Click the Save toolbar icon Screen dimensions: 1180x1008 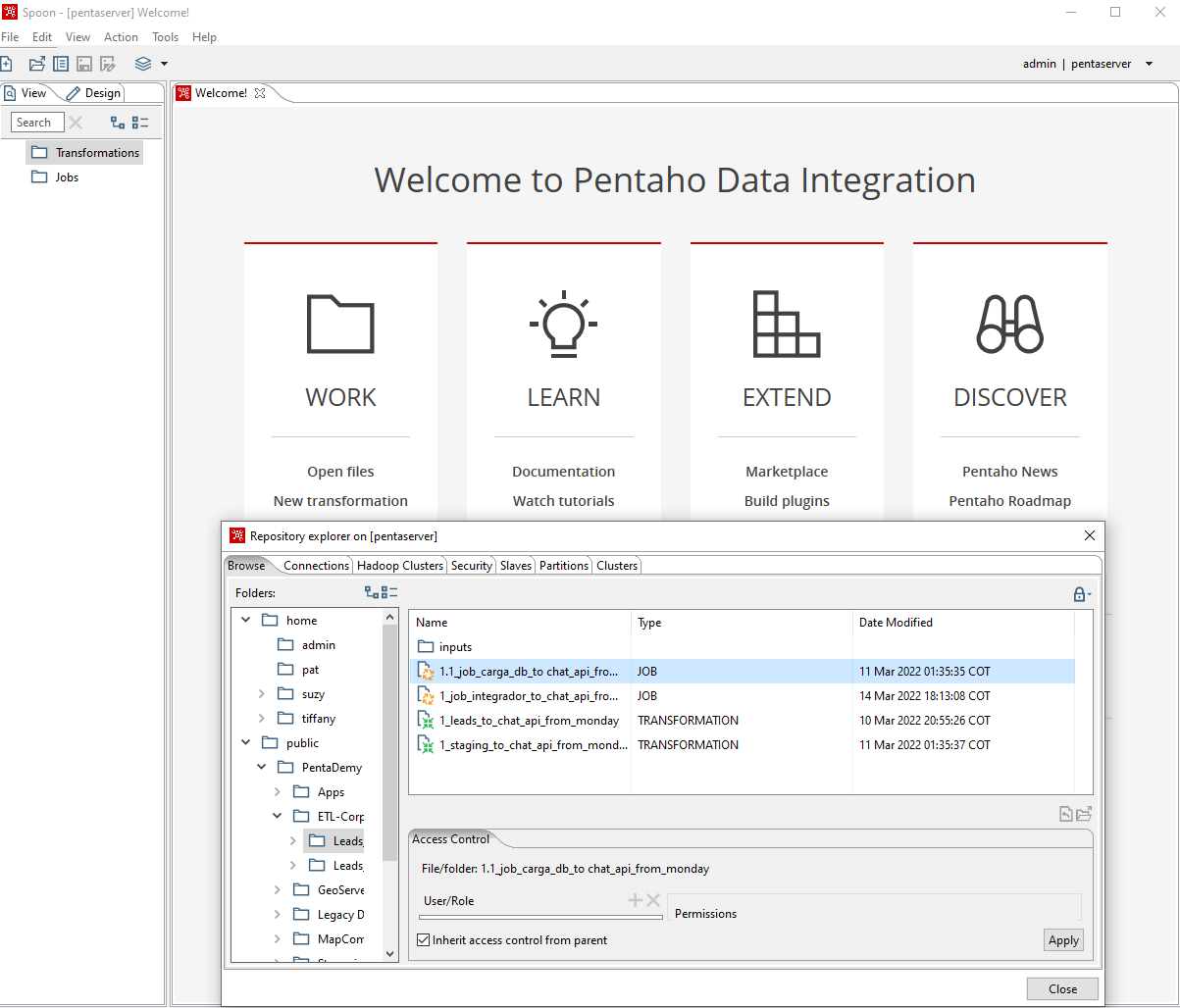pyautogui.click(x=84, y=64)
